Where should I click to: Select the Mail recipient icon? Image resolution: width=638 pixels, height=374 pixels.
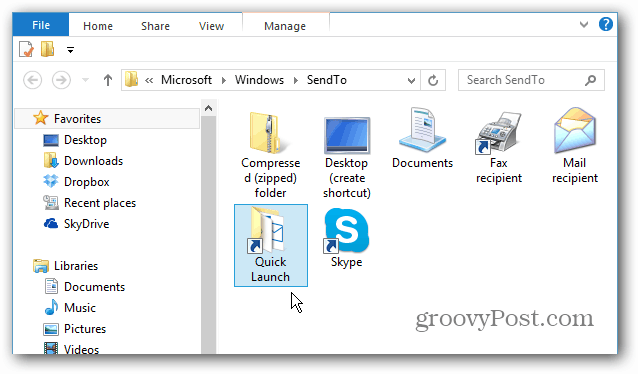coord(575,146)
